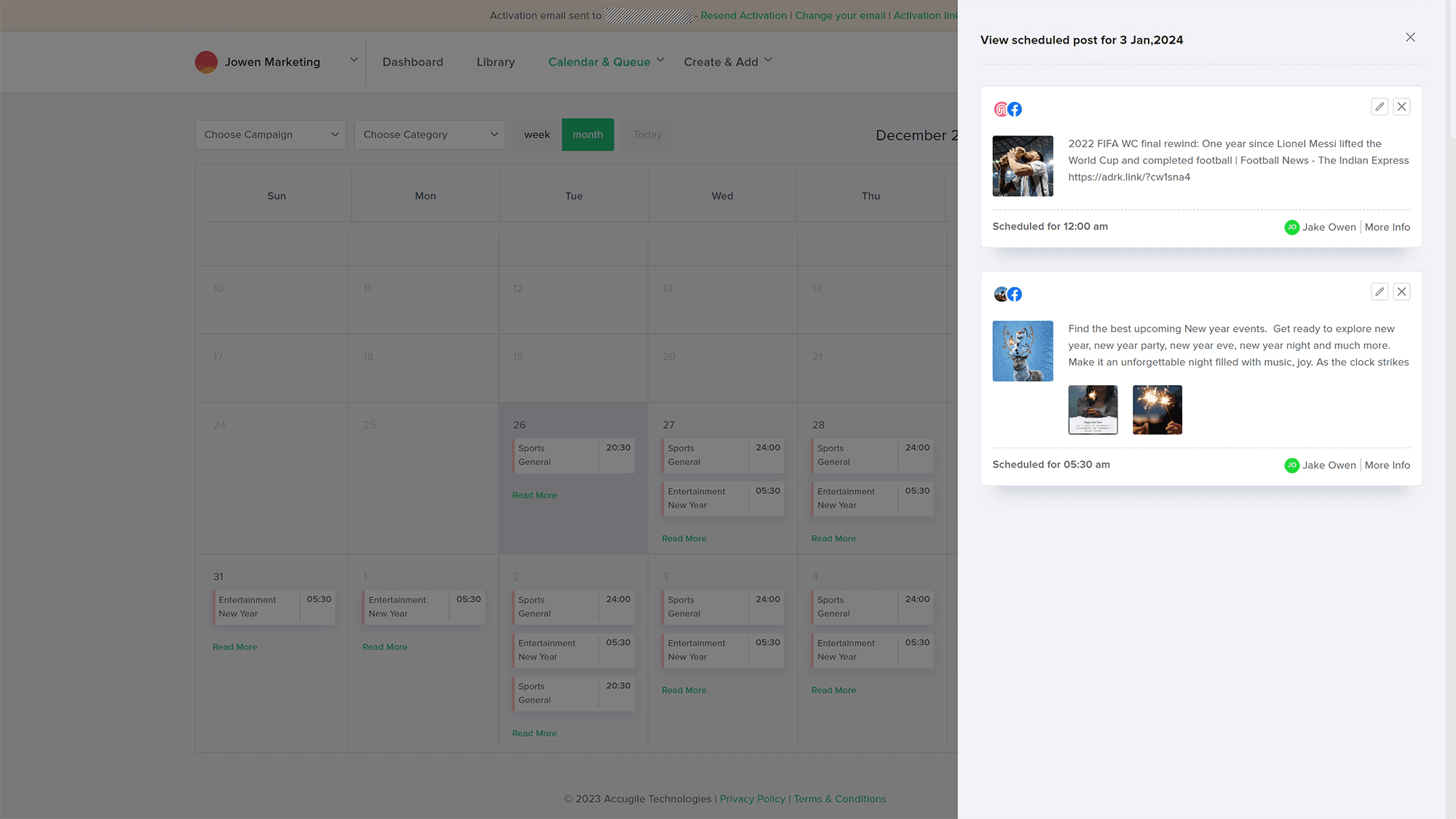Open the reindeer snow post thumbnail

point(1022,351)
